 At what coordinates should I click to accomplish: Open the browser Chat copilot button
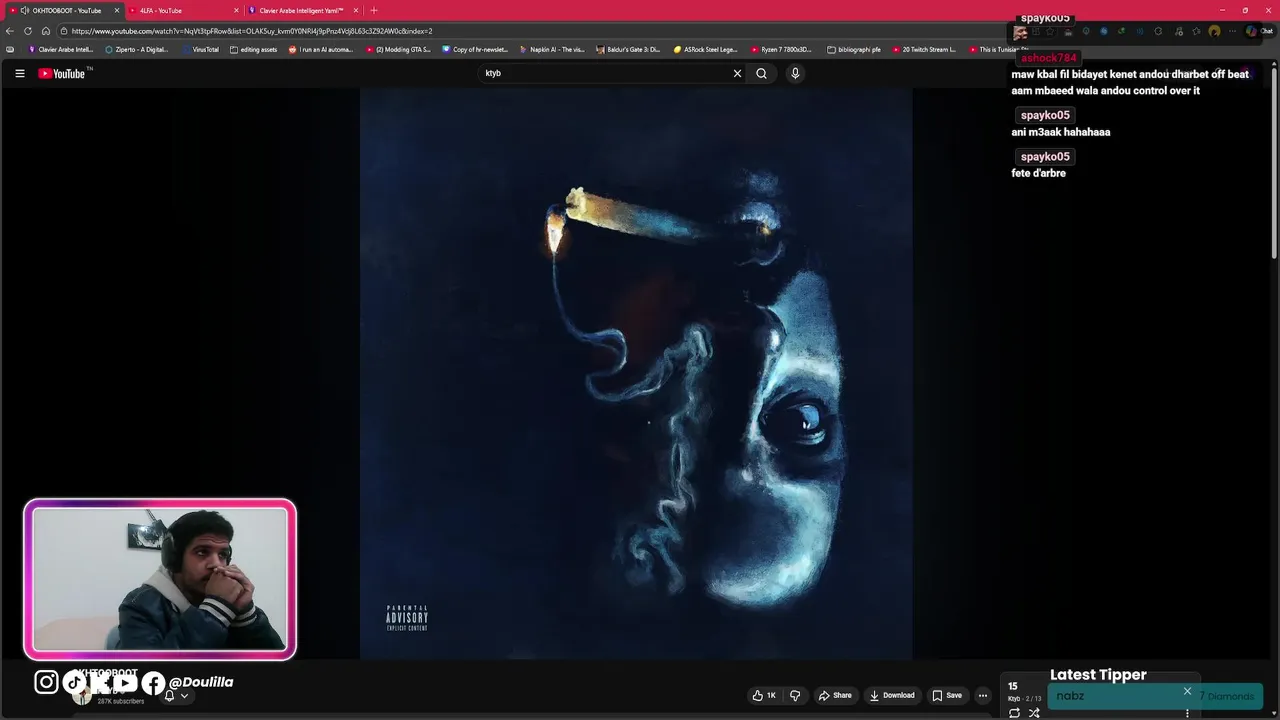[x=1259, y=31]
